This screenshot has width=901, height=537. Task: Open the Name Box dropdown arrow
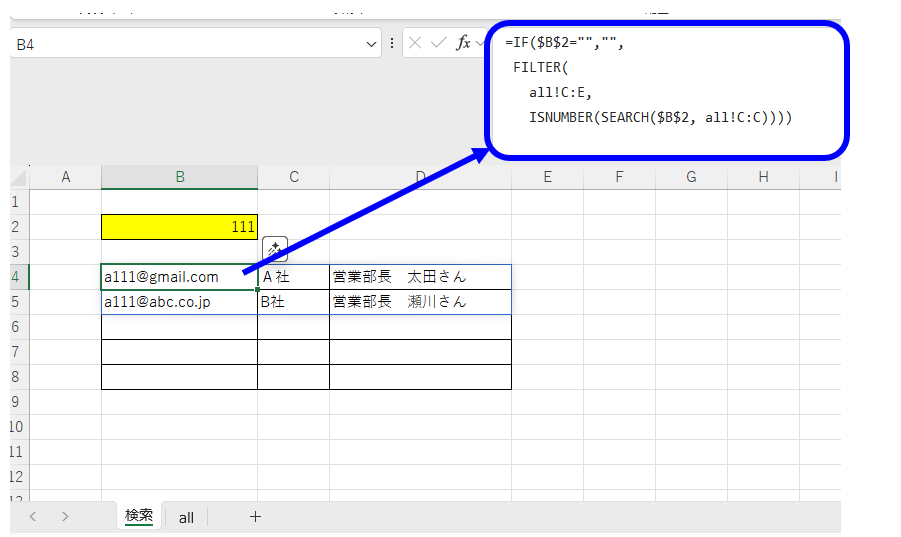(x=372, y=44)
